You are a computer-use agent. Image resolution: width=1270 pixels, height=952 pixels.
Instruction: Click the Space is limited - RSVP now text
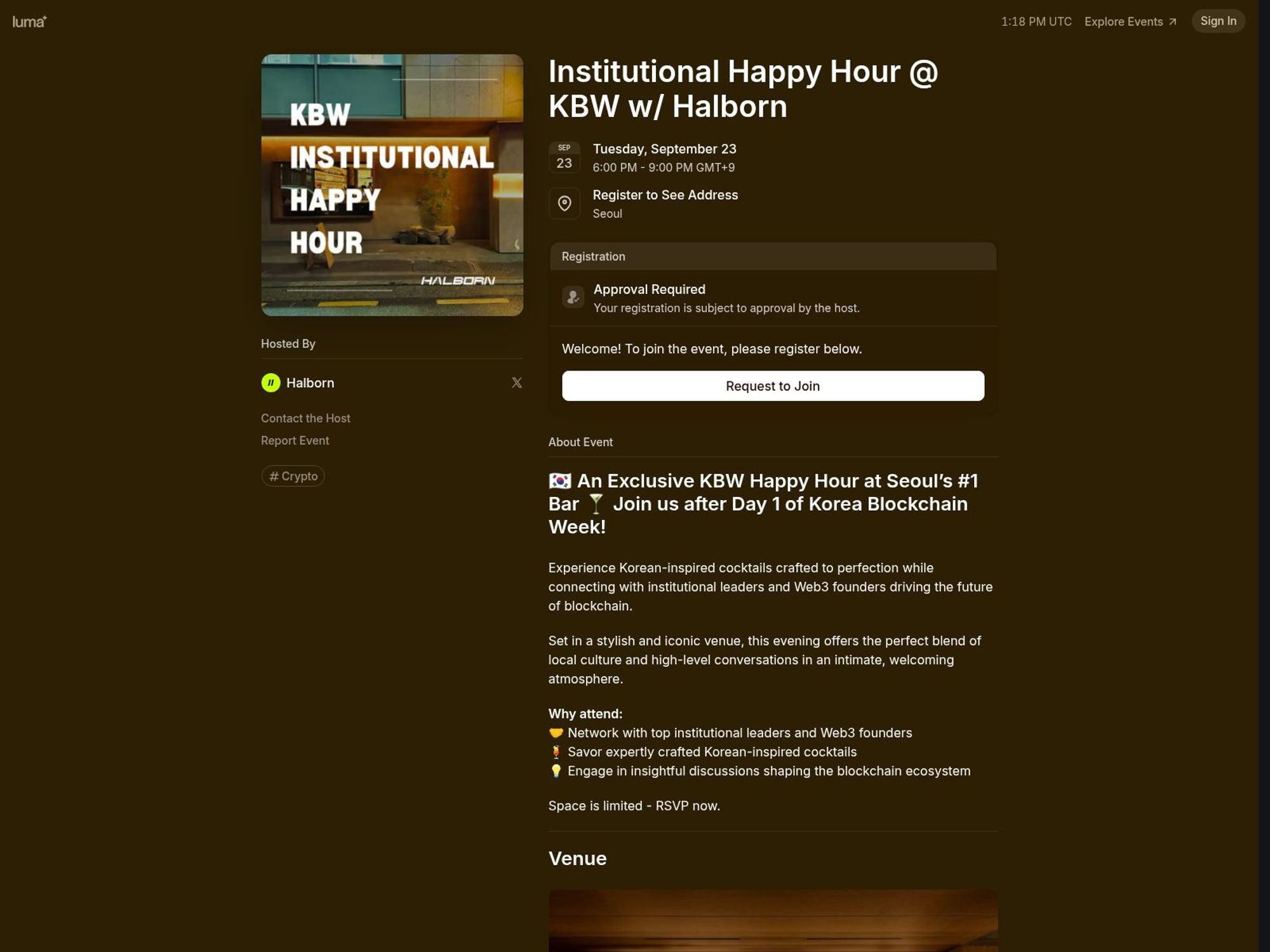[x=634, y=806]
